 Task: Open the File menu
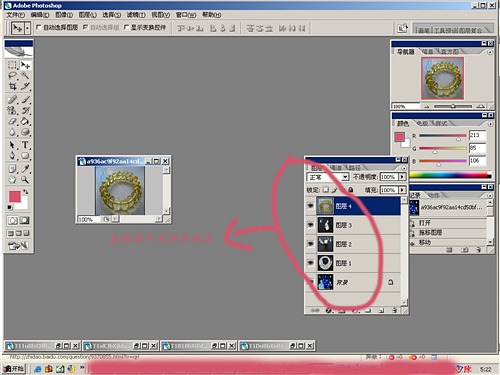pos(16,15)
